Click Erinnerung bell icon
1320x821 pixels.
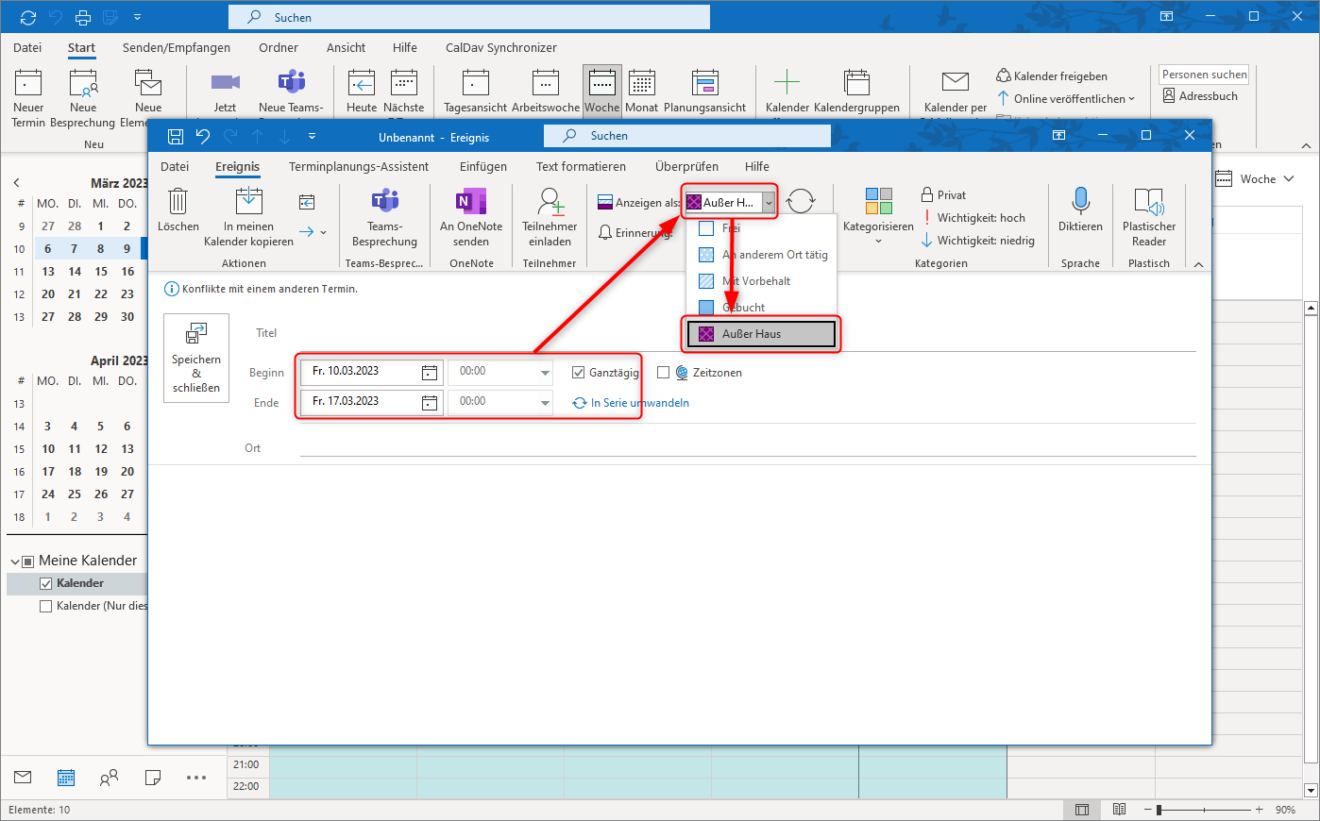click(x=605, y=232)
